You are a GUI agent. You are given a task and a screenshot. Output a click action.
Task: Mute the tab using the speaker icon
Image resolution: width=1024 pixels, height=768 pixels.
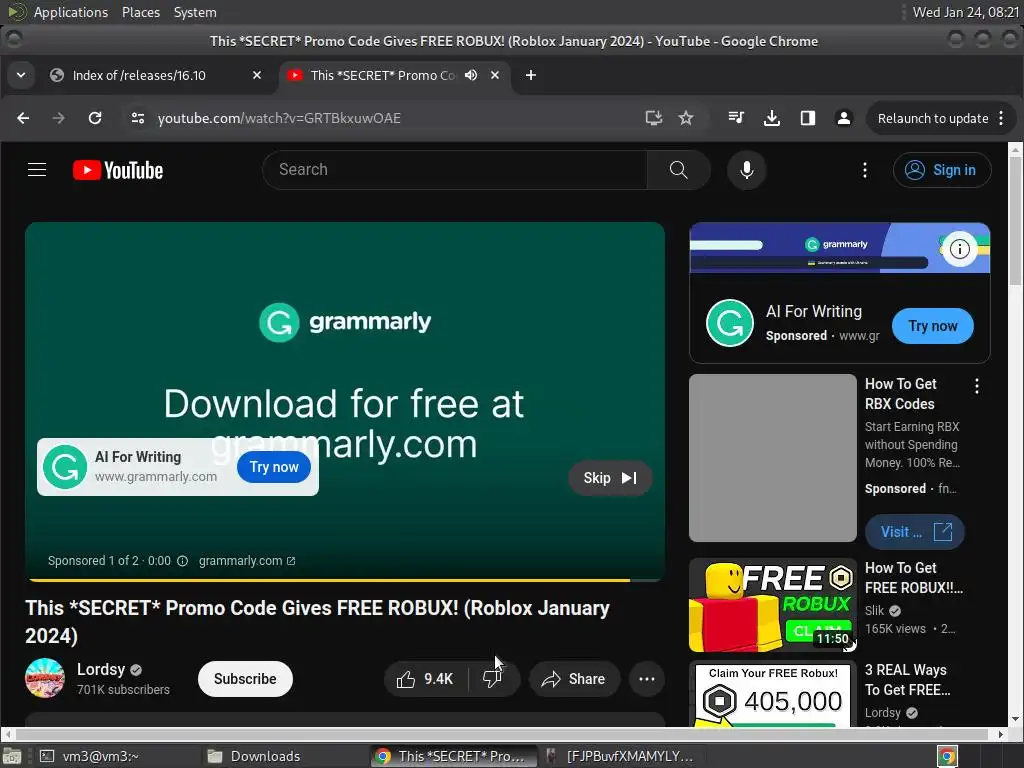coord(471,75)
